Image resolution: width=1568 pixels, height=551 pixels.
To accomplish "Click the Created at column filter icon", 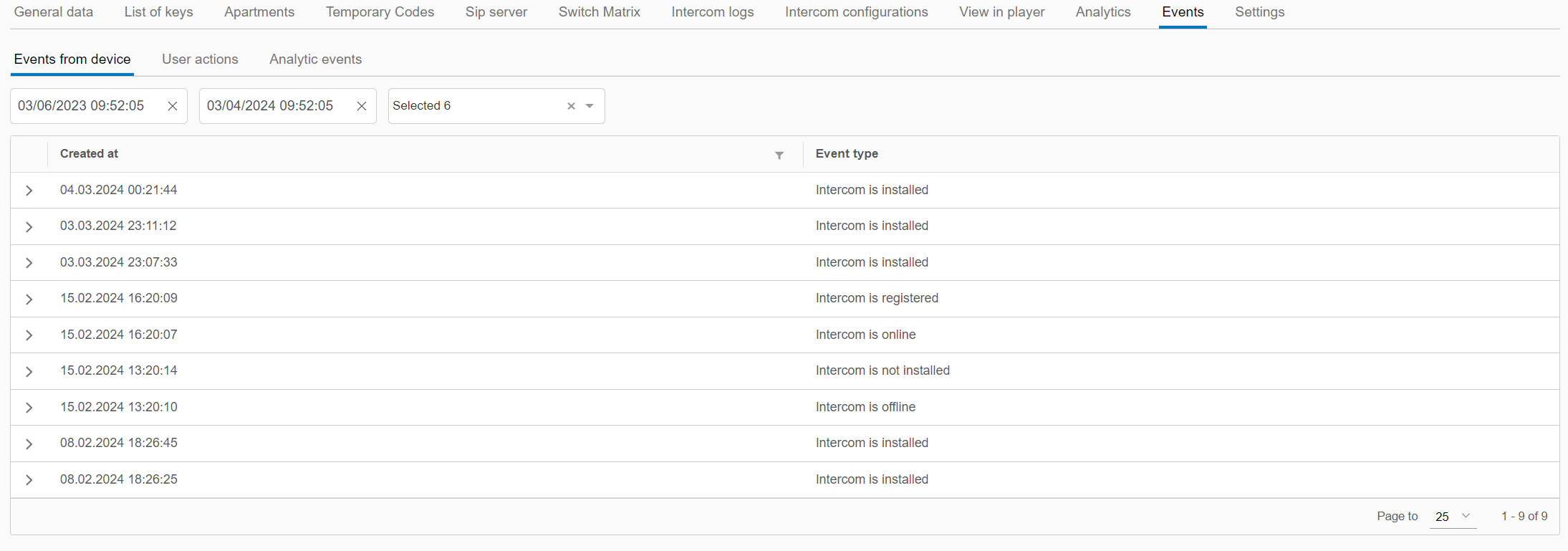I will pos(779,155).
